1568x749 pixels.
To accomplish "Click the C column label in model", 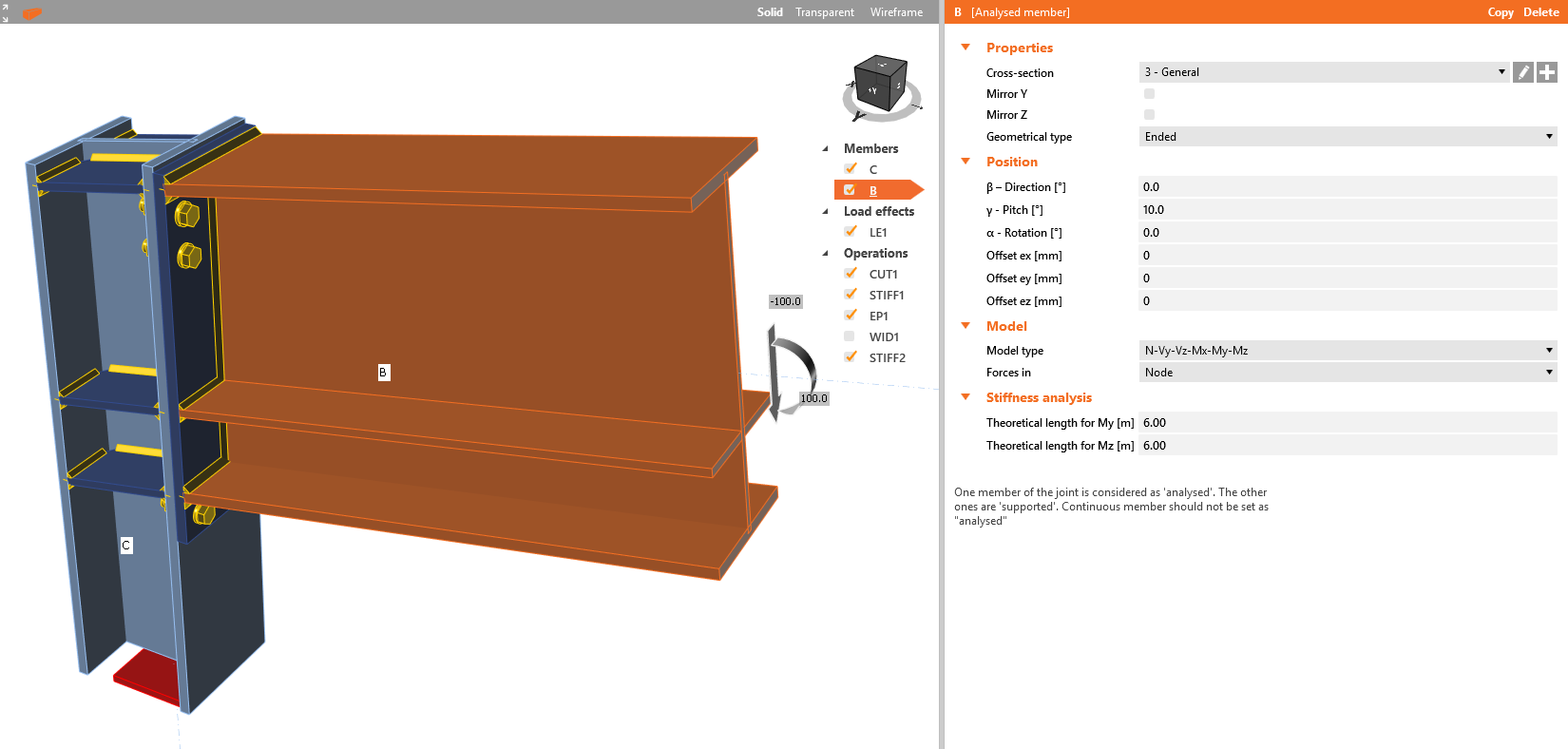I will (x=125, y=546).
